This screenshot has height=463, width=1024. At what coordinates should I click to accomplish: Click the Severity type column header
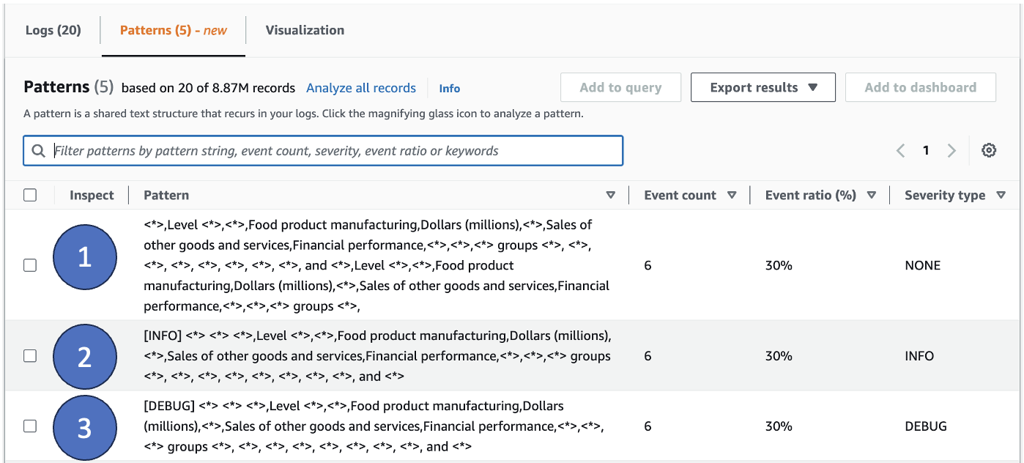[945, 195]
